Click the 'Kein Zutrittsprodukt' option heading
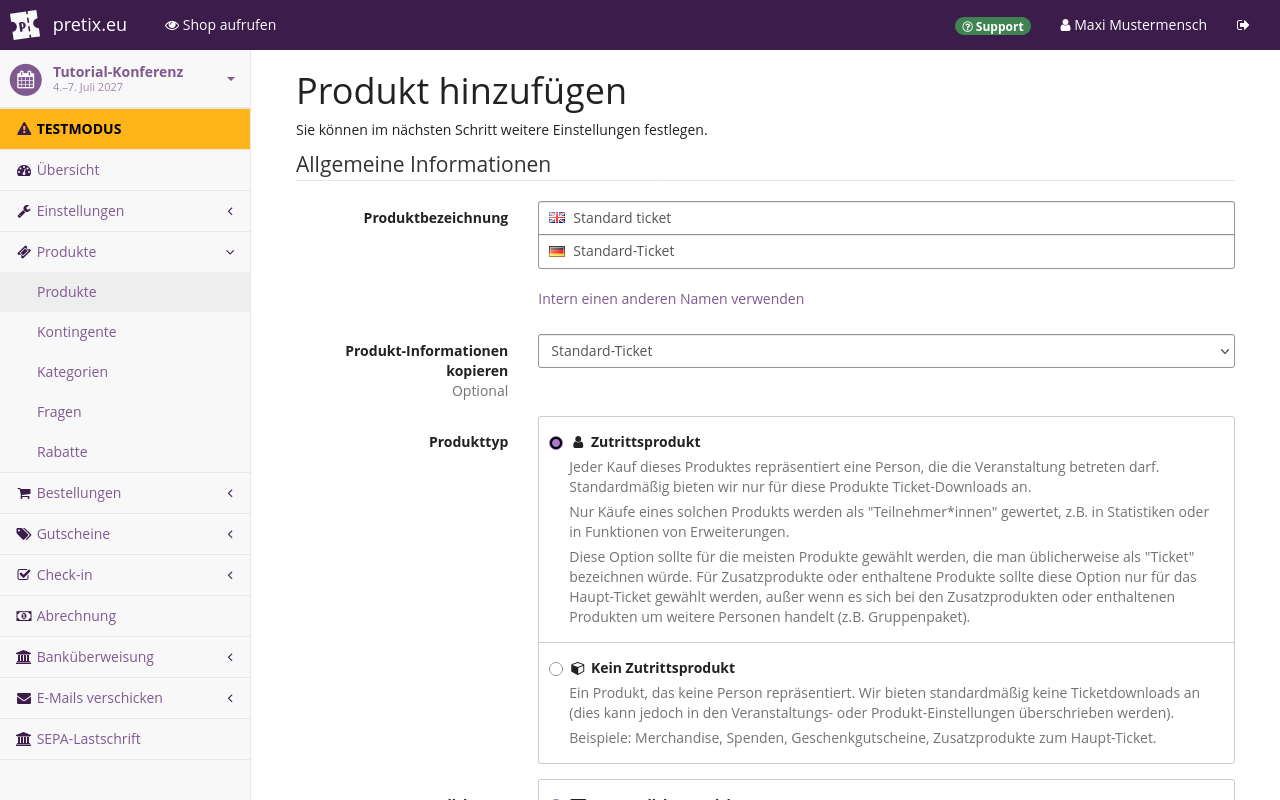Image resolution: width=1280 pixels, height=800 pixels. click(663, 668)
